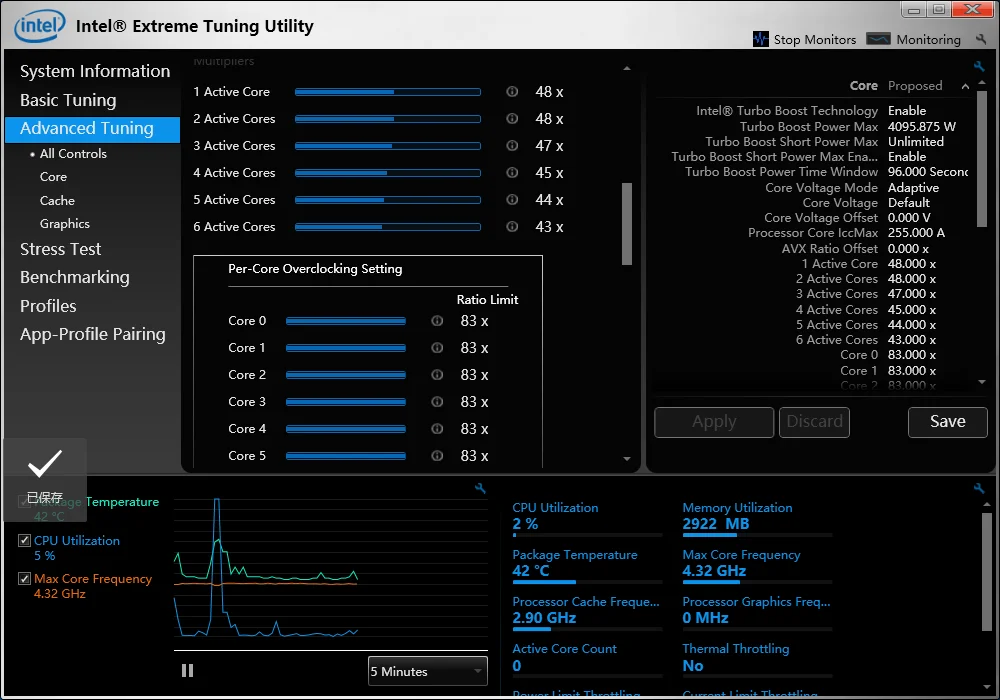The width and height of the screenshot is (1000, 700).
Task: Open the Stress Test section
Action: pos(61,249)
